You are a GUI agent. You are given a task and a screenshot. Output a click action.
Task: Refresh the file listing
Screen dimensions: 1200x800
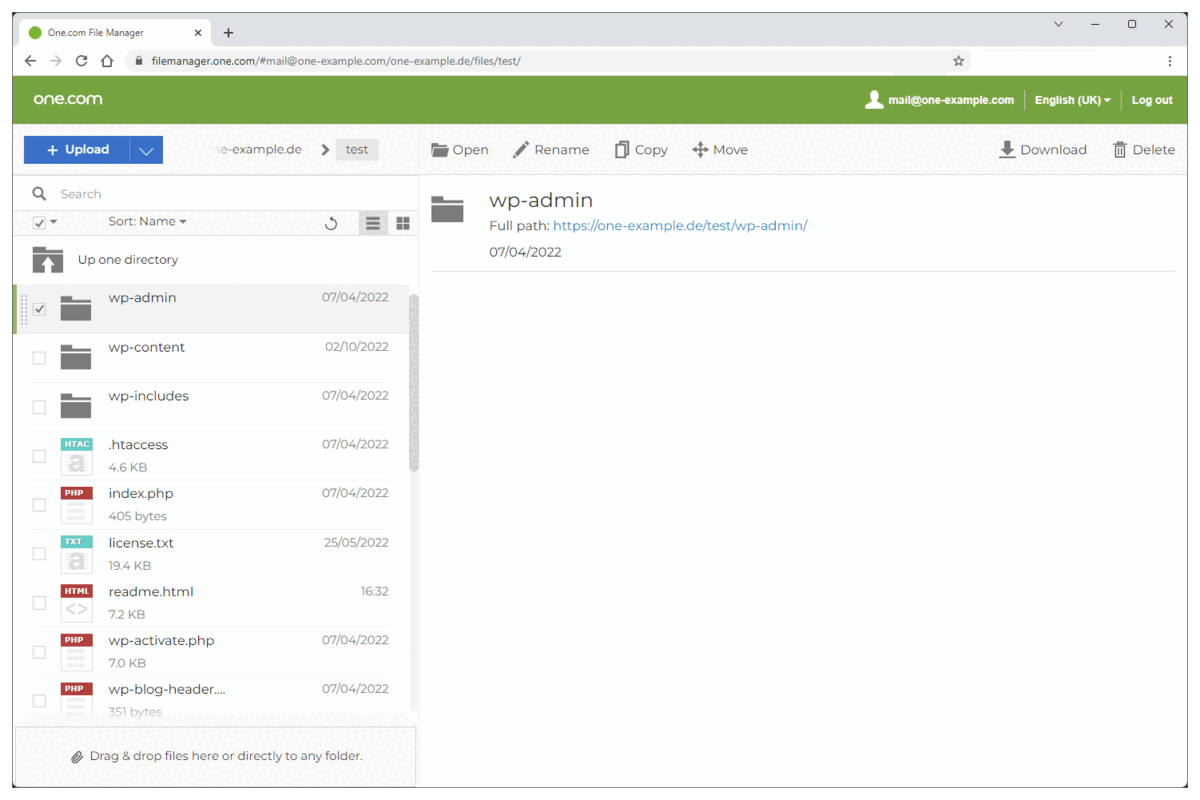coord(331,223)
